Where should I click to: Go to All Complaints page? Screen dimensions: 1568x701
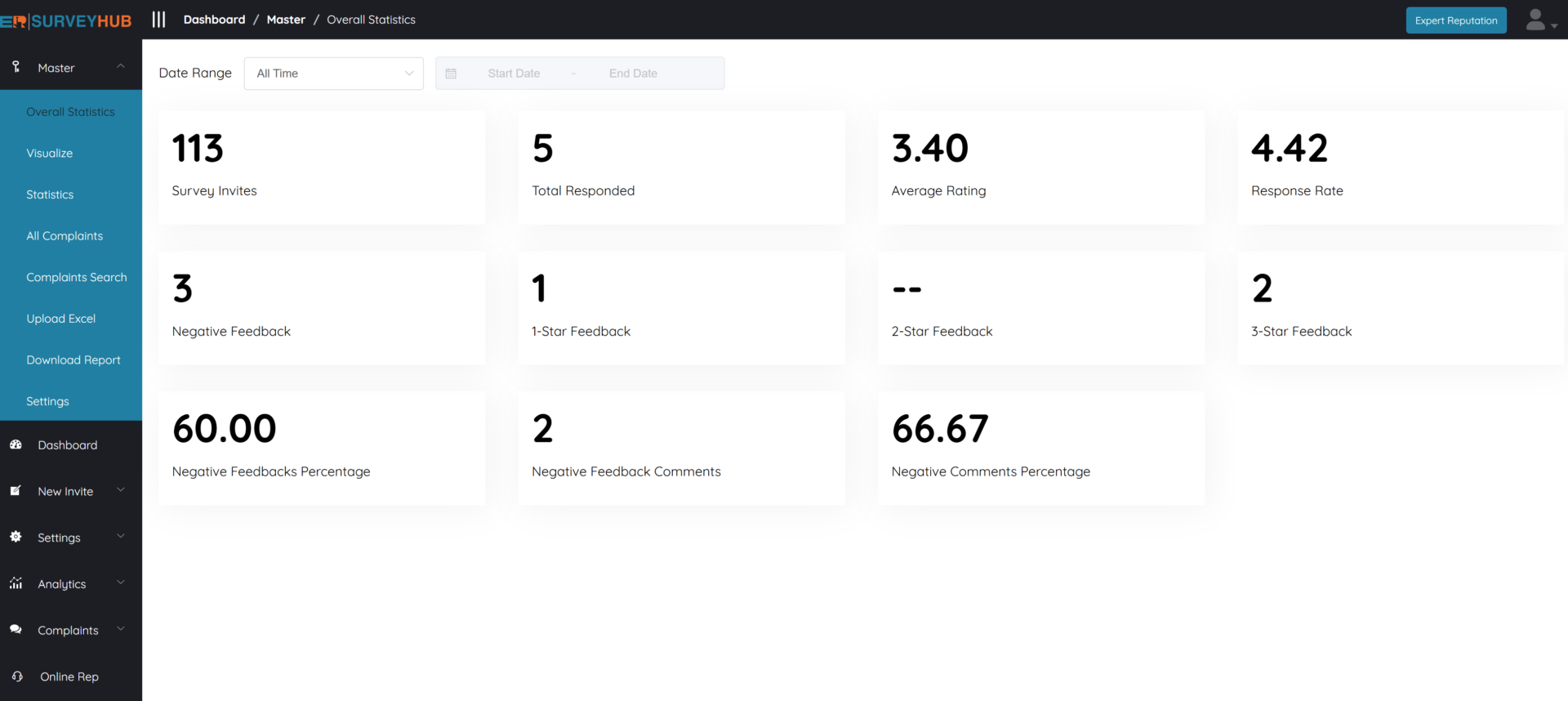pyautogui.click(x=65, y=236)
